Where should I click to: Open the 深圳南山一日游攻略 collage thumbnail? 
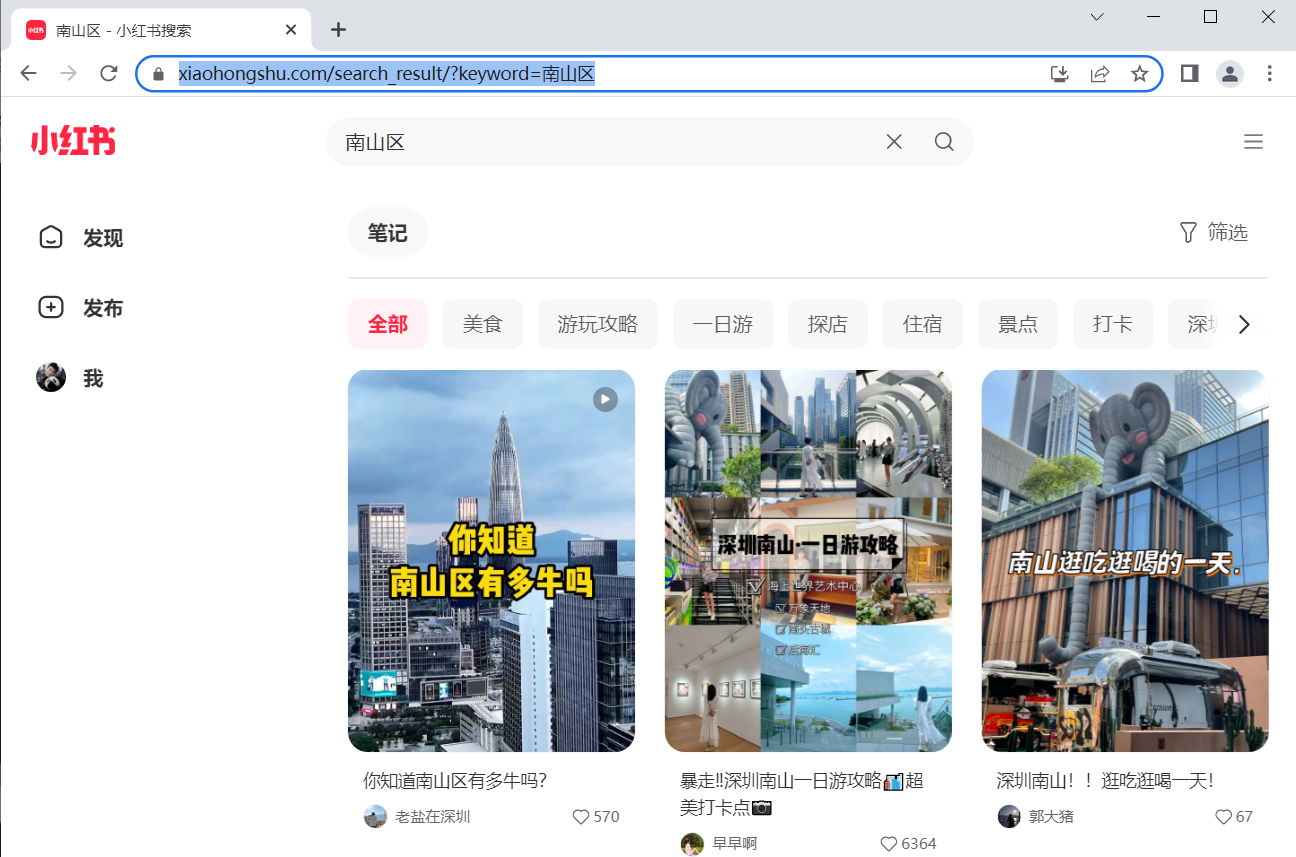[x=808, y=561]
